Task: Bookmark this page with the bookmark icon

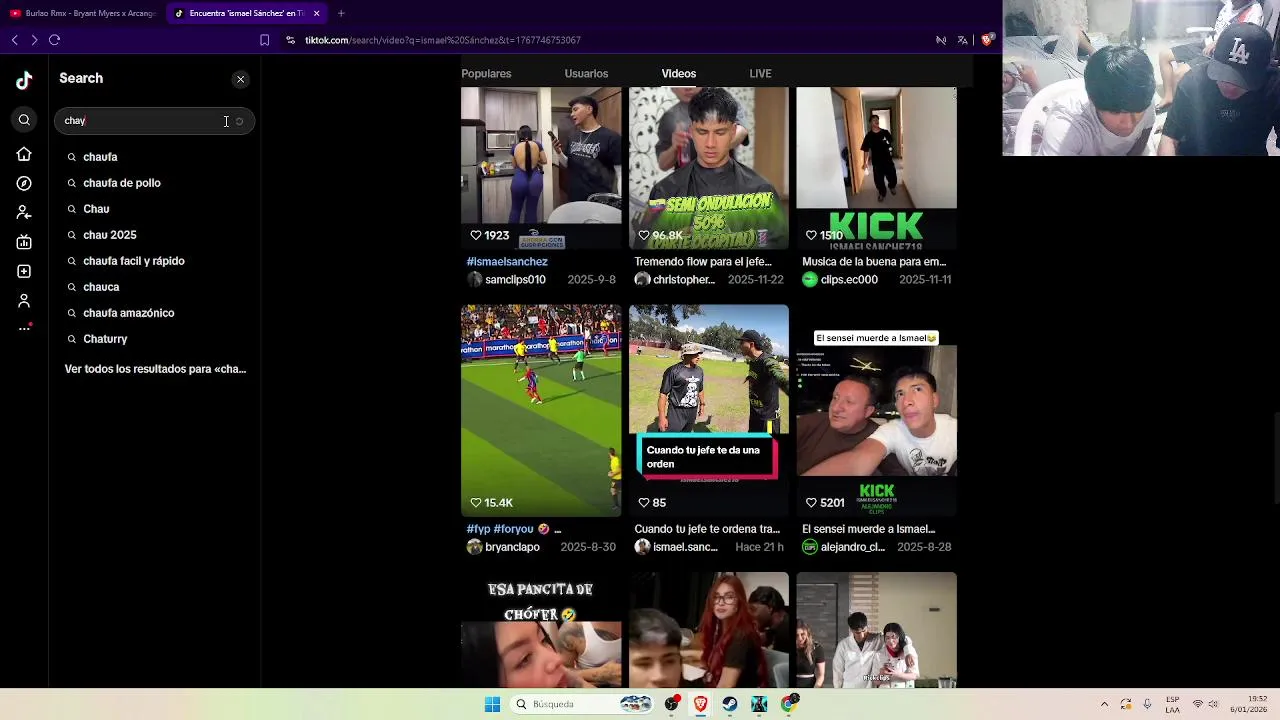Action: point(264,40)
